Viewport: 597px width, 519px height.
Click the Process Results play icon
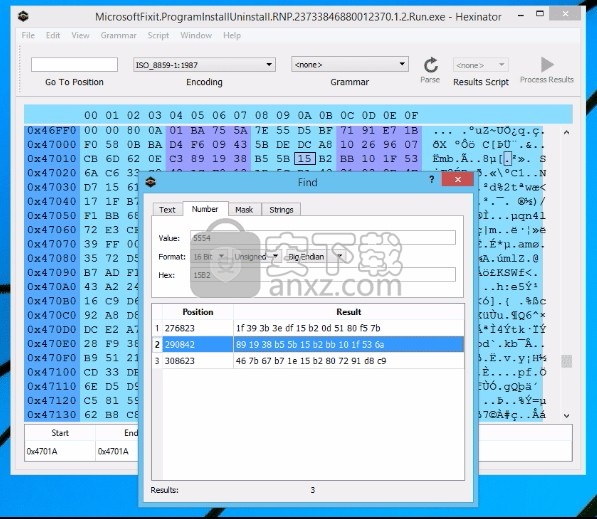(547, 64)
